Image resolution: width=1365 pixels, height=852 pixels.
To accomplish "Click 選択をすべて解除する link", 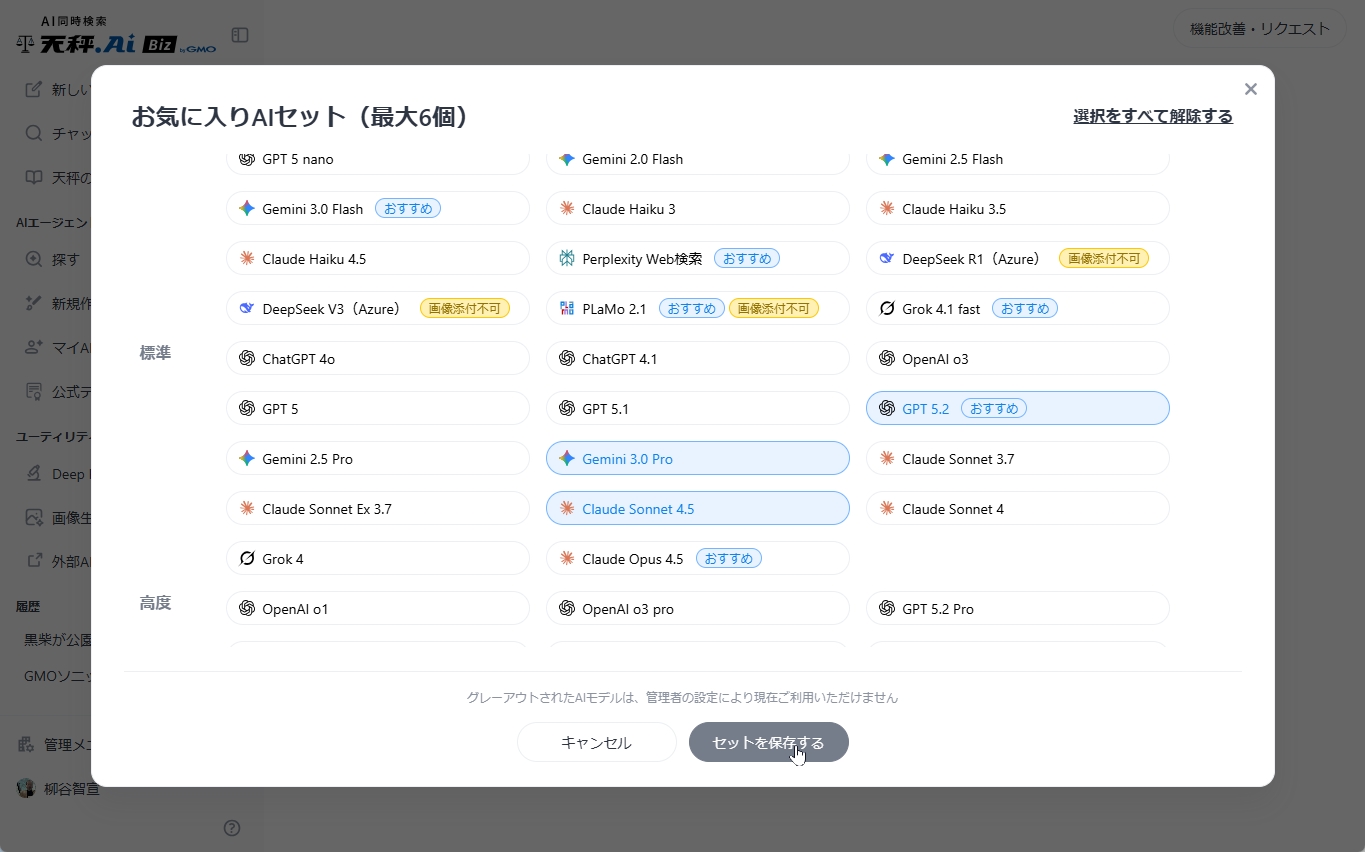I will click(x=1152, y=116).
